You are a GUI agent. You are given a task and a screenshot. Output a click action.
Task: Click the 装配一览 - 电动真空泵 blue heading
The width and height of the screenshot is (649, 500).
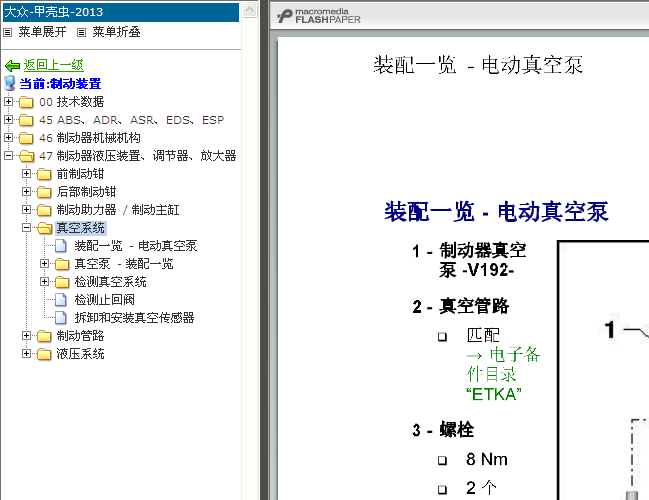pyautogui.click(x=496, y=212)
